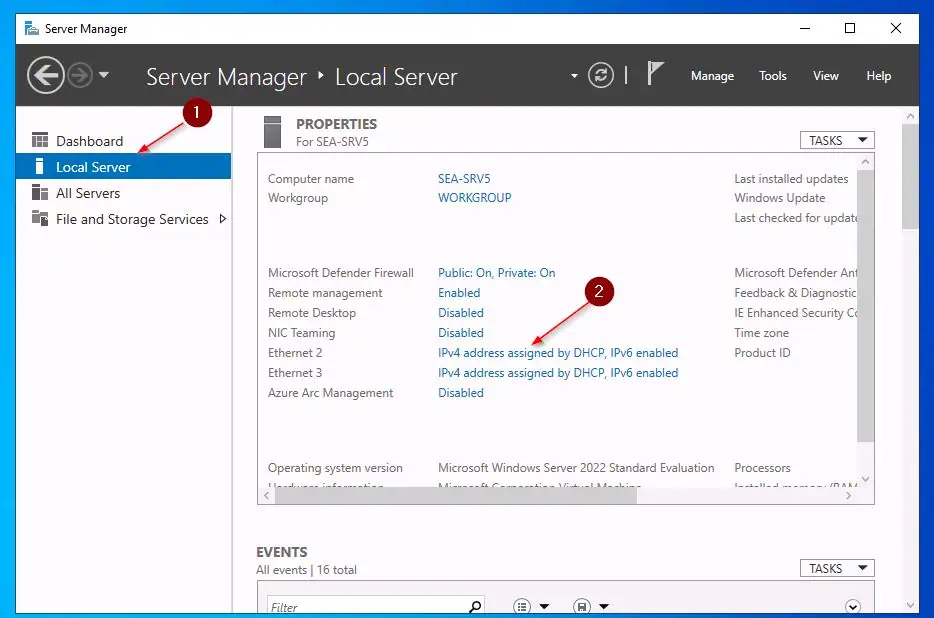Click the server tower icon beside PROPERTIES
Screen dimensions: 934x618
click(272, 132)
